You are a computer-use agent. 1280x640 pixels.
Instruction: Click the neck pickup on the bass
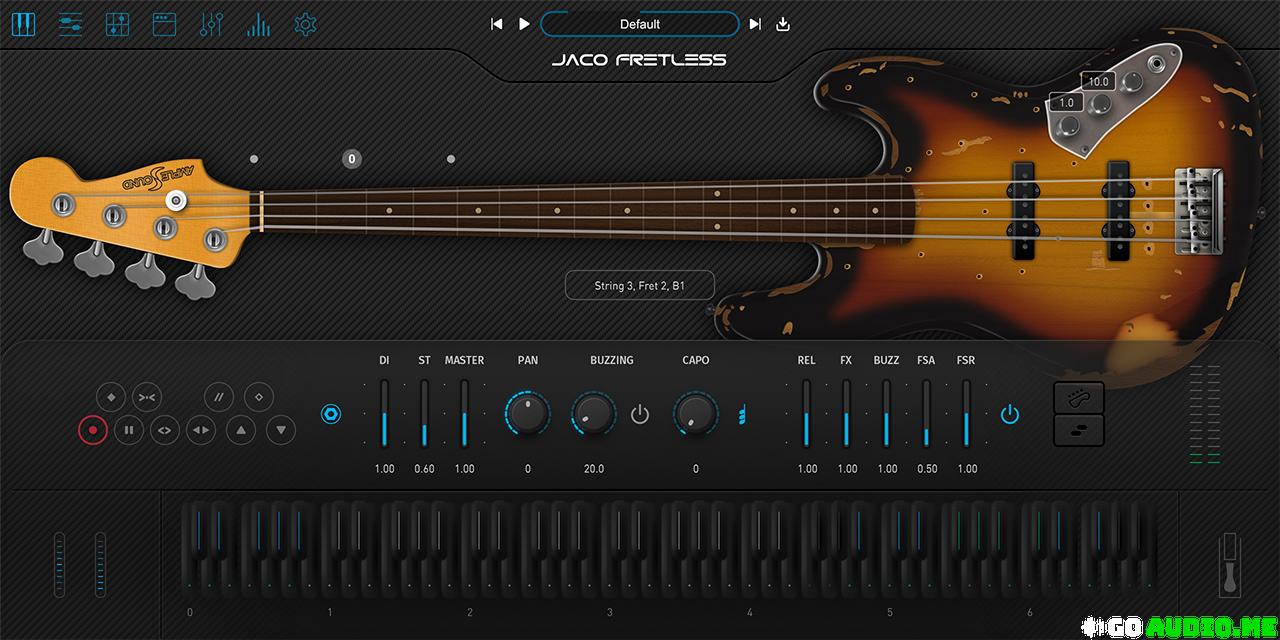click(1024, 209)
